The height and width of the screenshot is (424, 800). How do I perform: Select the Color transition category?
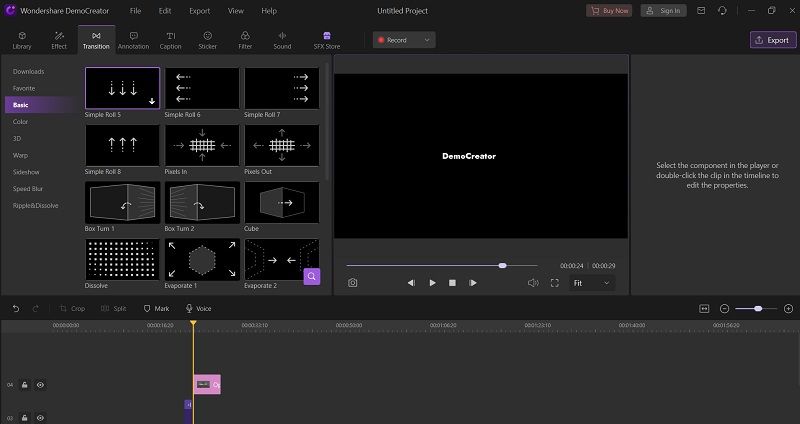20,121
